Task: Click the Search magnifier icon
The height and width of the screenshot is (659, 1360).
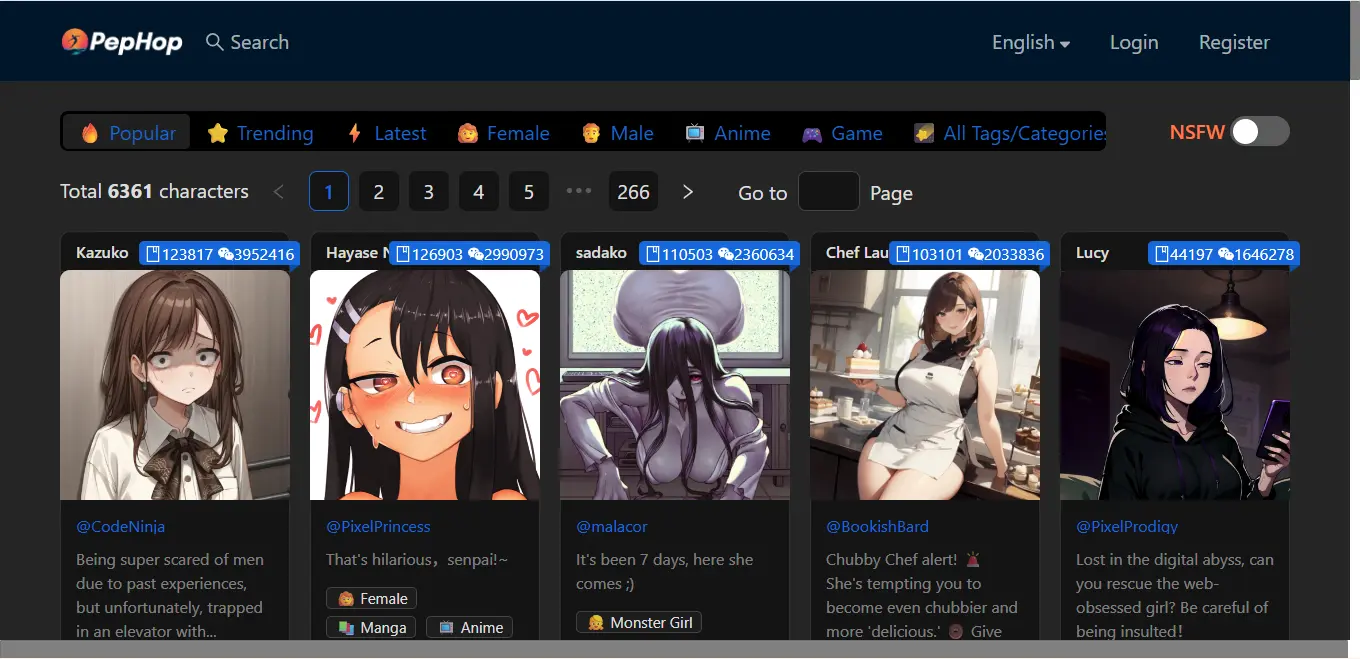Action: tap(214, 42)
